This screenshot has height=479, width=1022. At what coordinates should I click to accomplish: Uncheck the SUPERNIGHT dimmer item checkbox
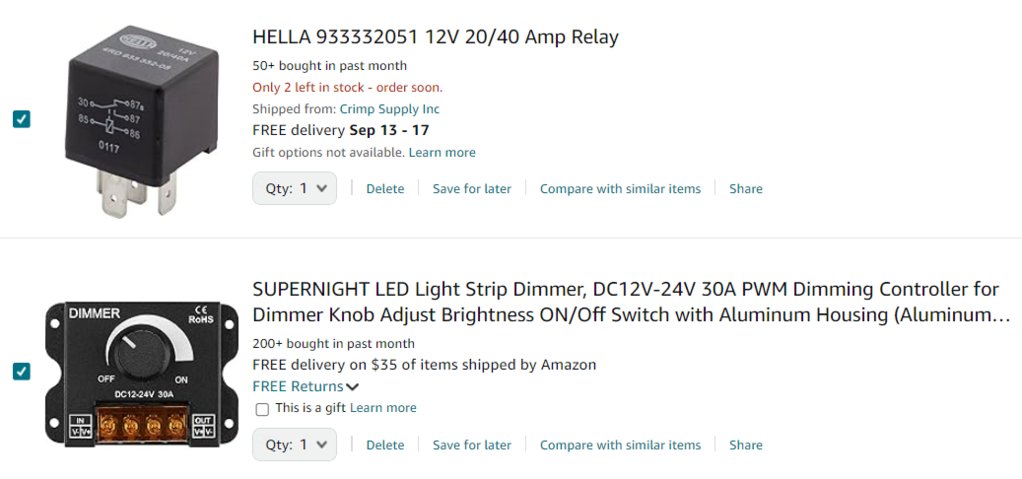click(x=22, y=371)
